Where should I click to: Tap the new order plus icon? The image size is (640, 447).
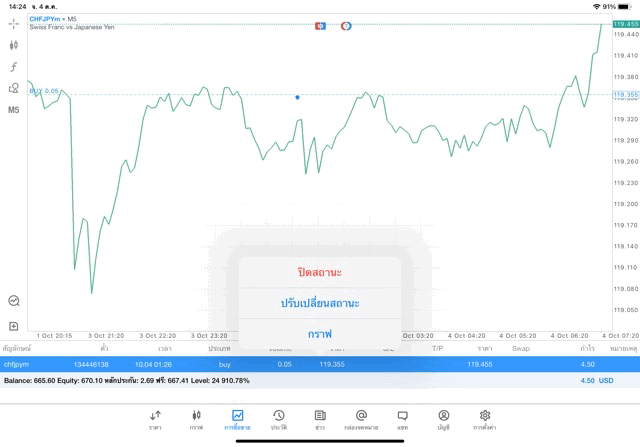14,326
